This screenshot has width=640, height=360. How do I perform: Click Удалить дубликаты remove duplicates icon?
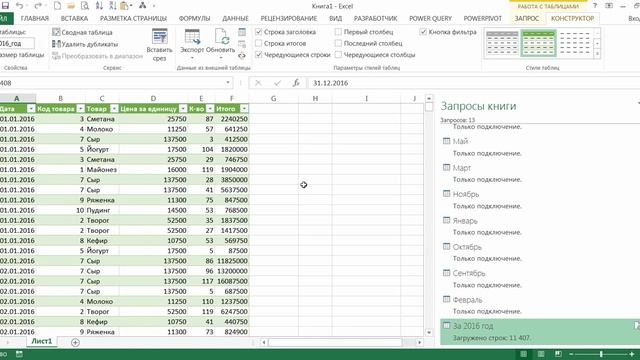coord(56,44)
